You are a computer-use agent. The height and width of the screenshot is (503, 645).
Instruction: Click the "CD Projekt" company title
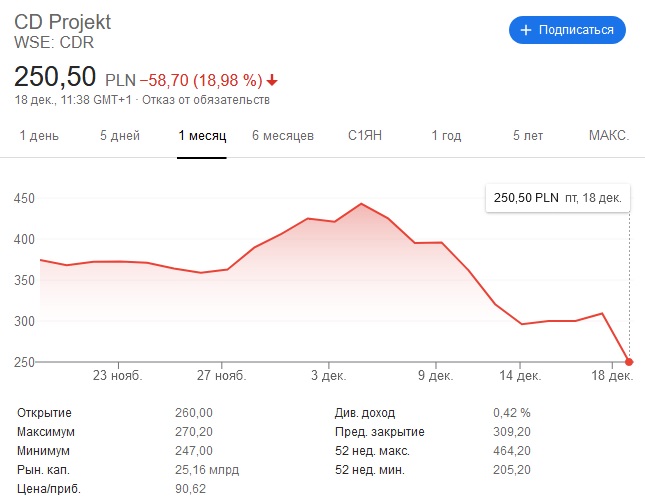[x=63, y=22]
